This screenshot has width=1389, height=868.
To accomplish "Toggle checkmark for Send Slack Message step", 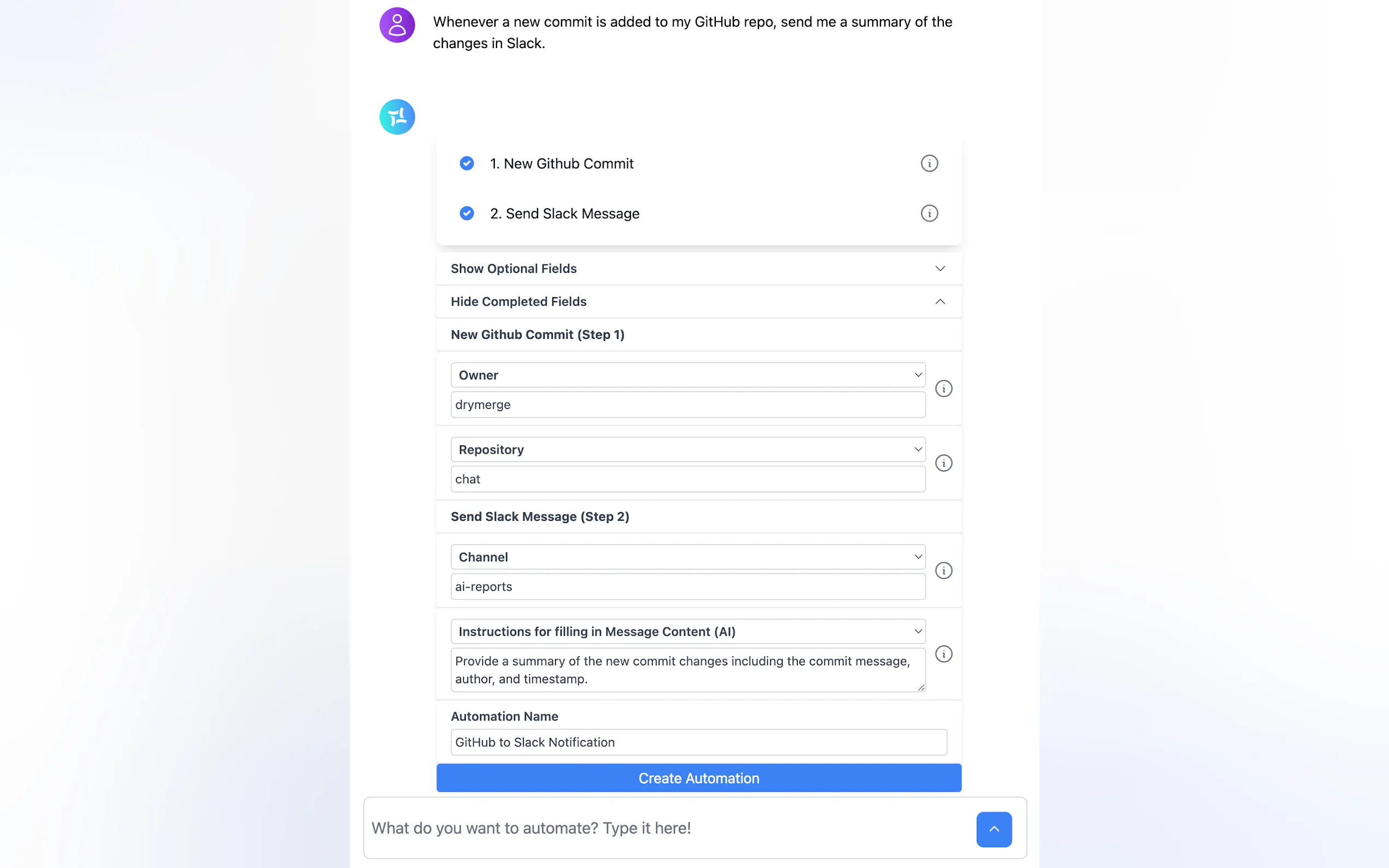I will pyautogui.click(x=467, y=214).
